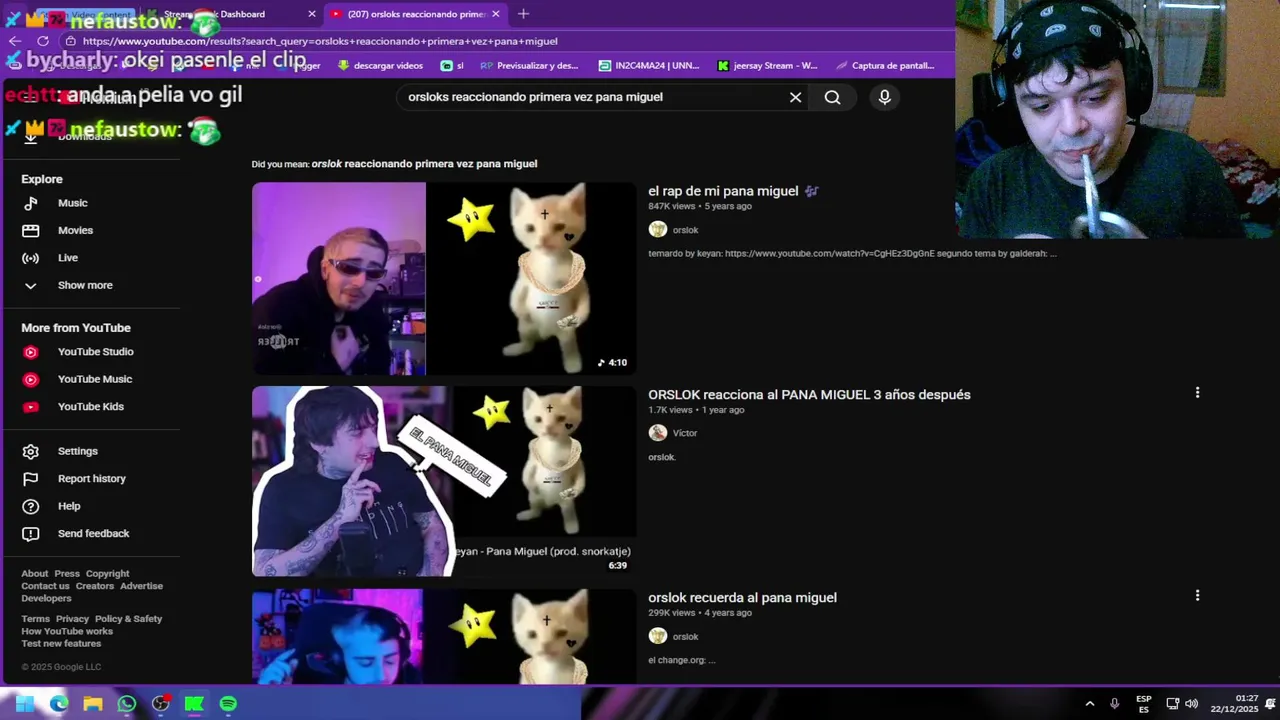Click the browser address bar URL

(320, 41)
